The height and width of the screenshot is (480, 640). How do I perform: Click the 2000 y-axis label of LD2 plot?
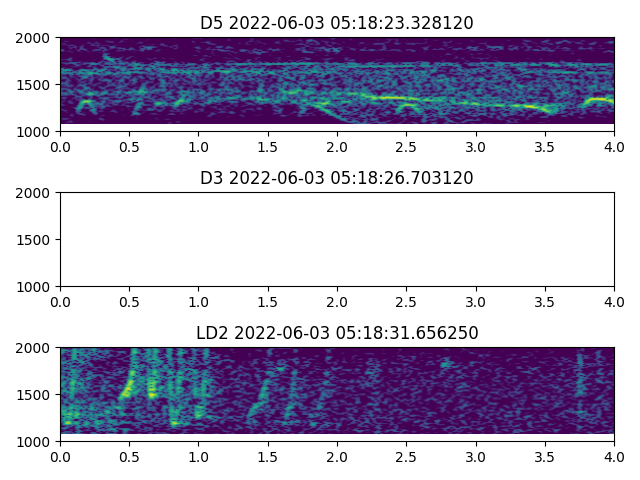[36, 348]
